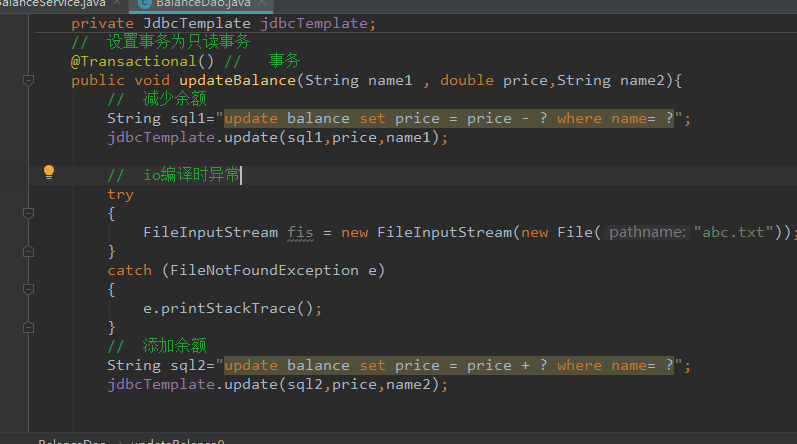
Task: Click the JdbcTemplate type in field declaration
Action: [x=197, y=23]
